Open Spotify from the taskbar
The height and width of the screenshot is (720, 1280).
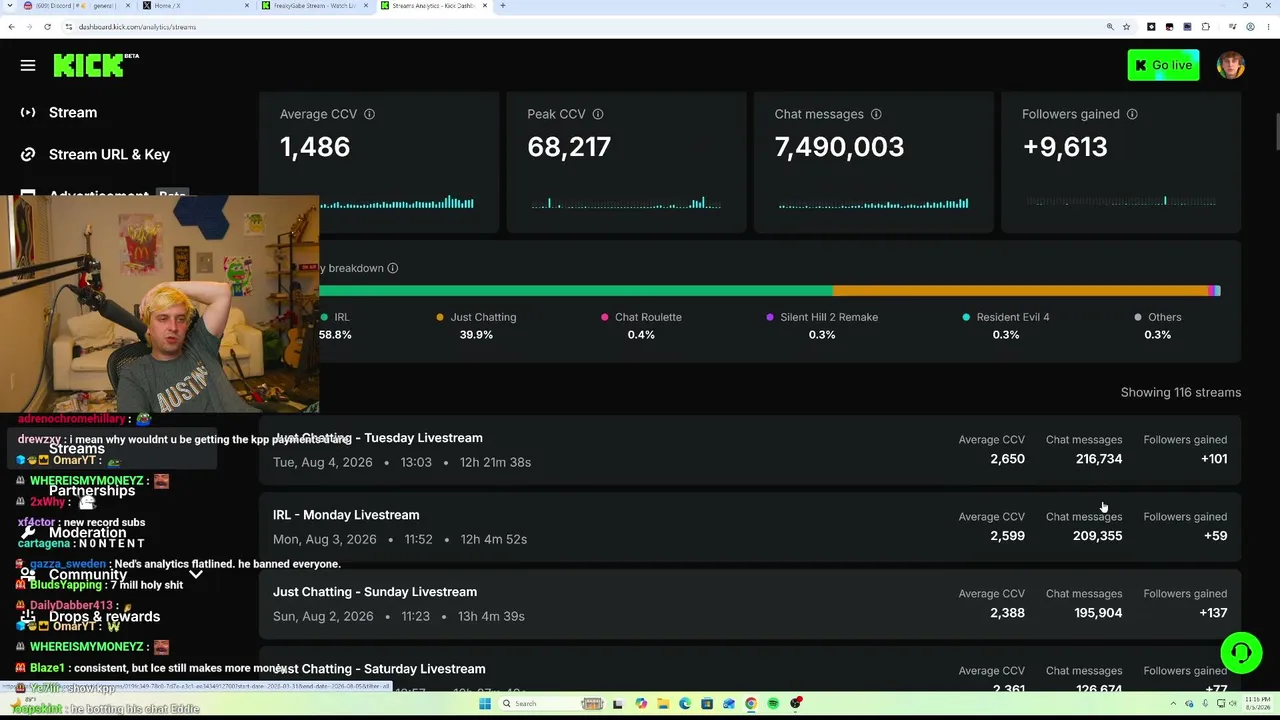pyautogui.click(x=773, y=704)
